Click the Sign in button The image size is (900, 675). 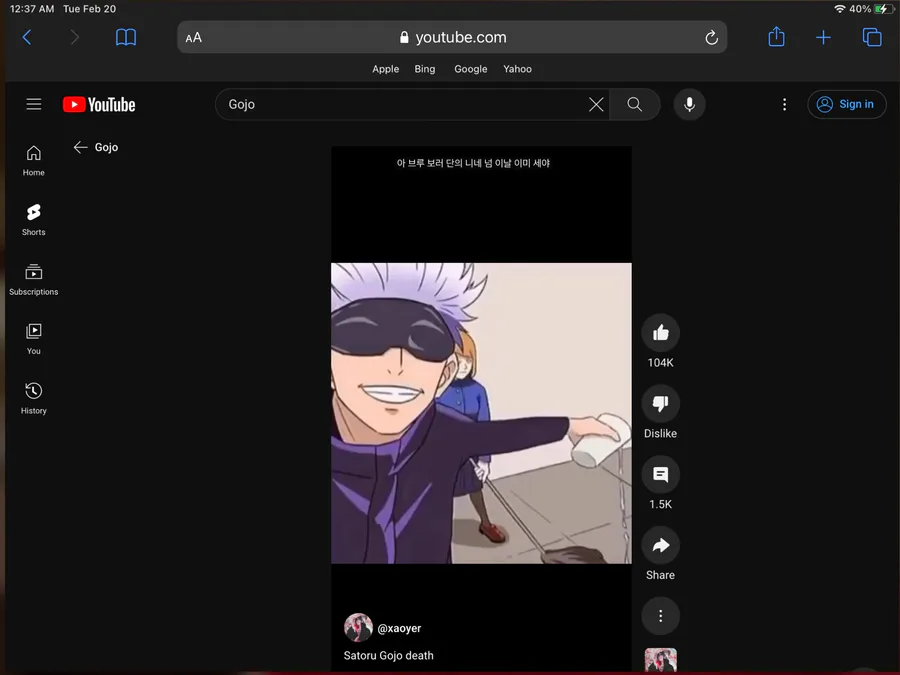tap(847, 104)
